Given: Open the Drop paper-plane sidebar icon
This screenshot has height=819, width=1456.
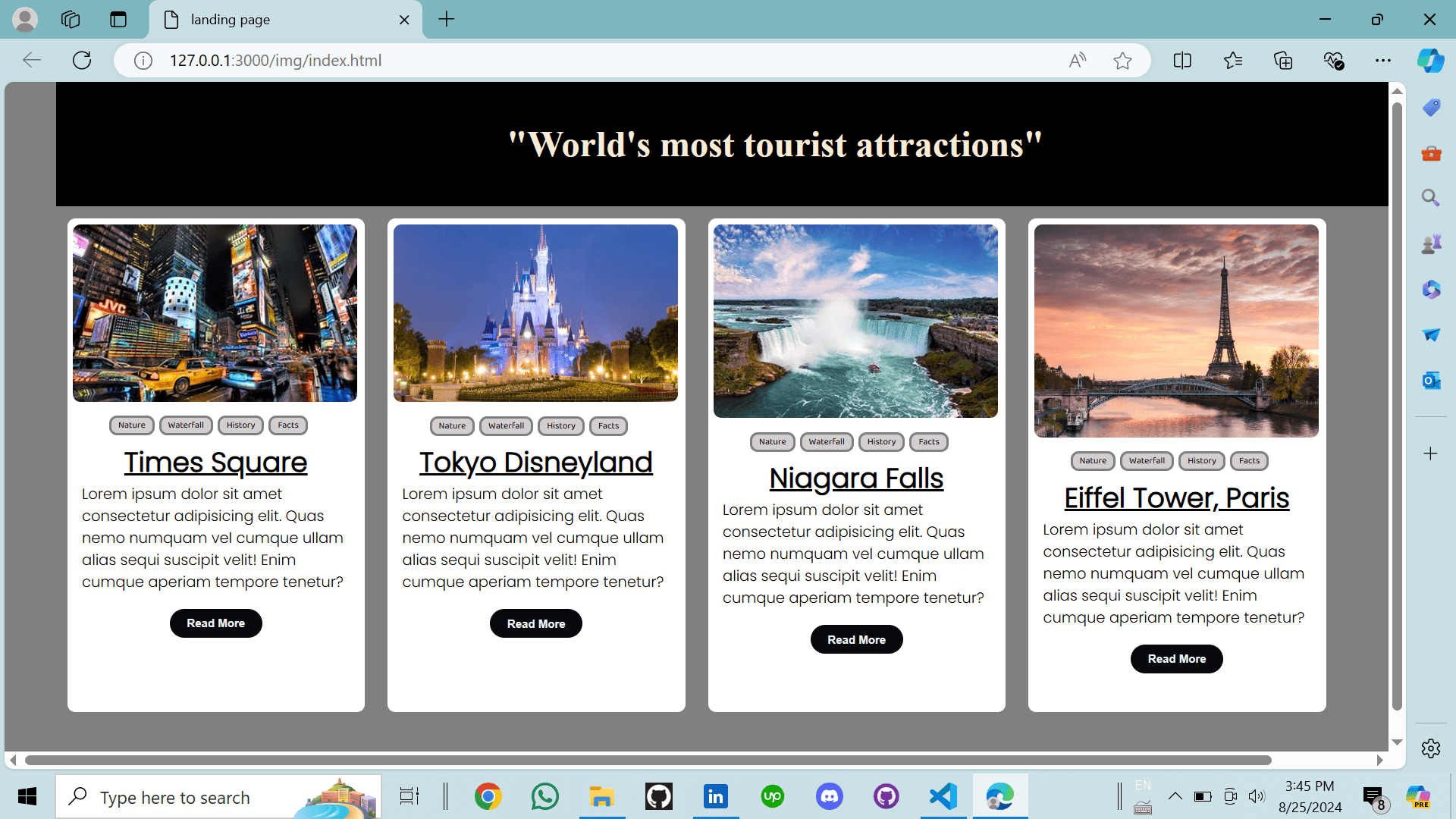Looking at the screenshot, I should (x=1431, y=334).
